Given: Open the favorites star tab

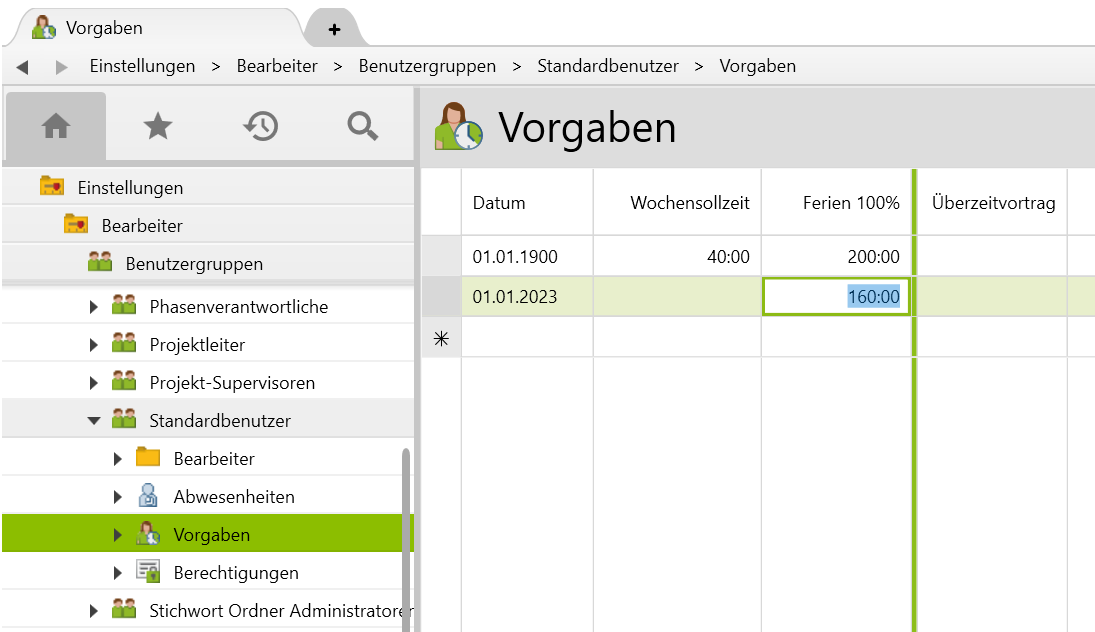Looking at the screenshot, I should (158, 126).
